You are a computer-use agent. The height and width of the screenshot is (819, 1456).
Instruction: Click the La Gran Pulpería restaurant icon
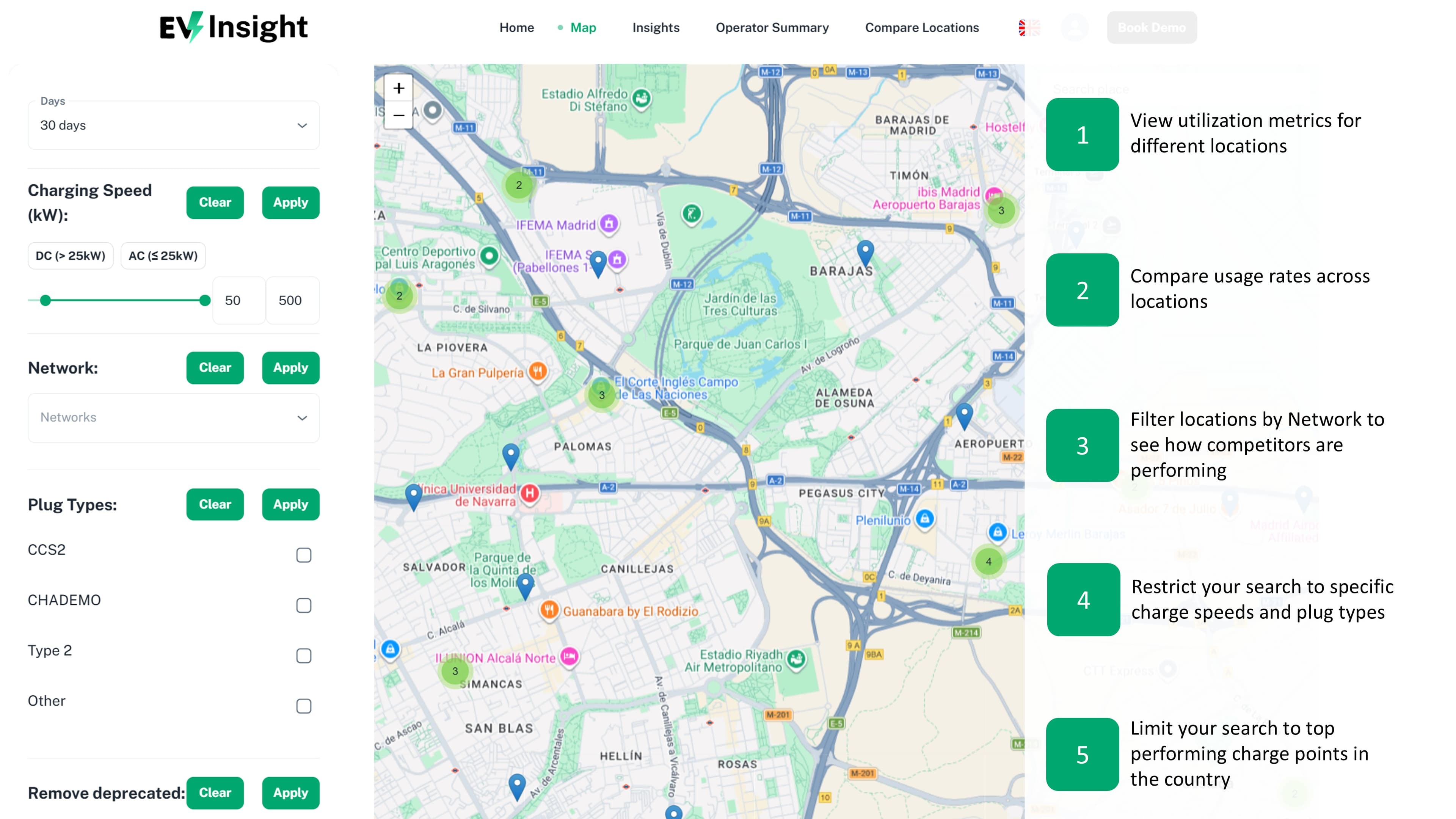[538, 372]
